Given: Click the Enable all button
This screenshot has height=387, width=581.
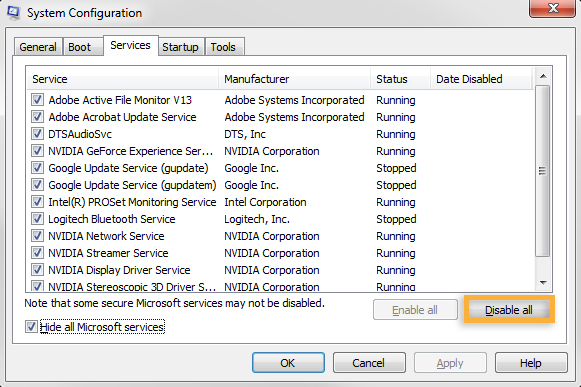Looking at the screenshot, I should tap(415, 310).
